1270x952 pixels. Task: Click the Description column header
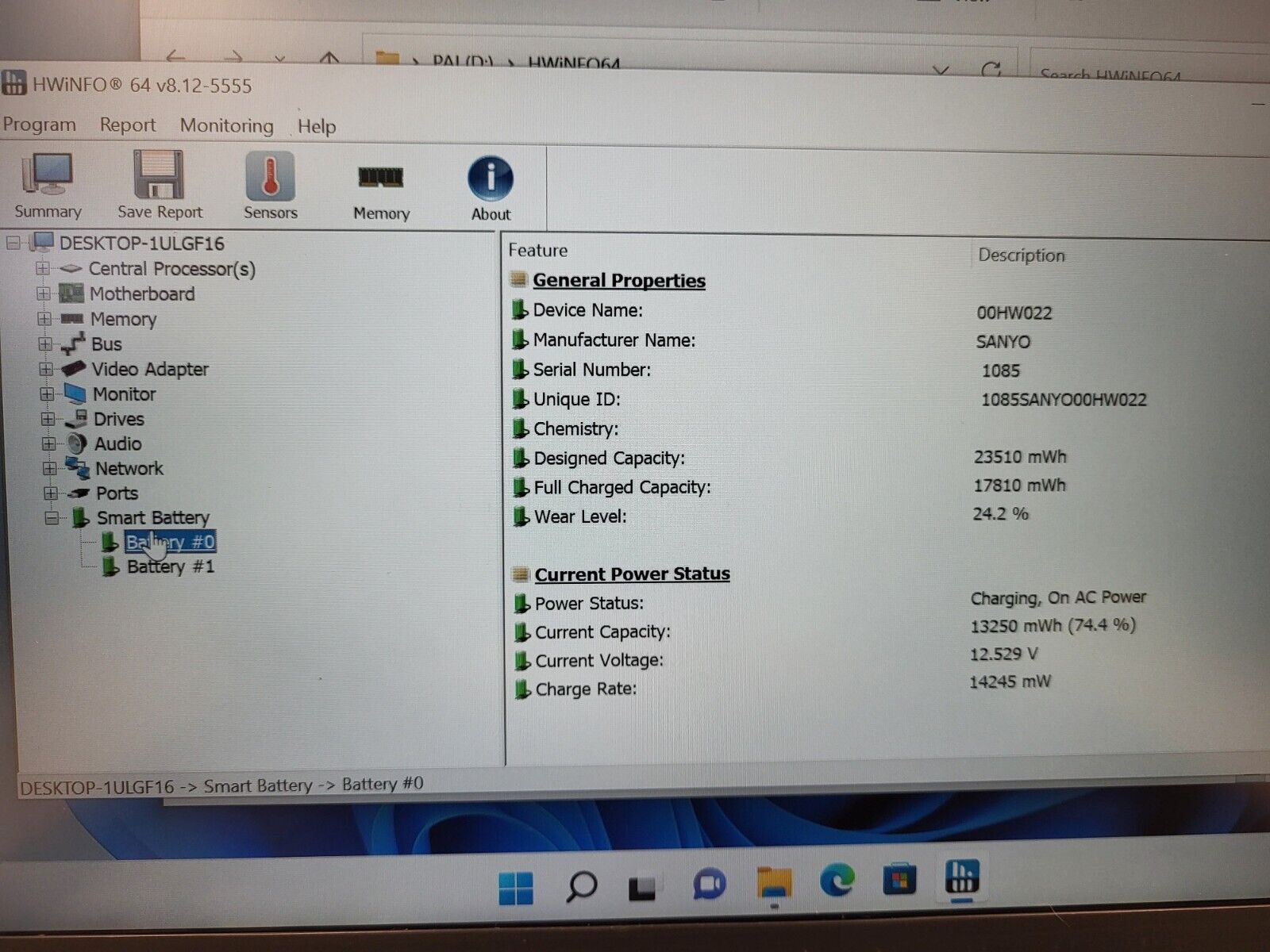point(1022,255)
